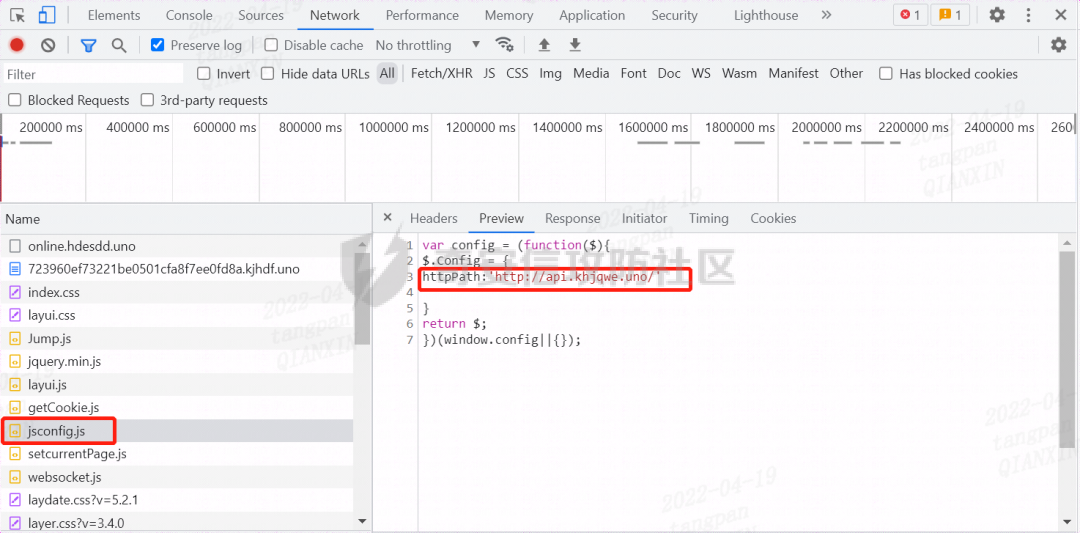Filter requests by Fetch/XHR type
Viewport: 1080px width, 533px height.
[441, 73]
